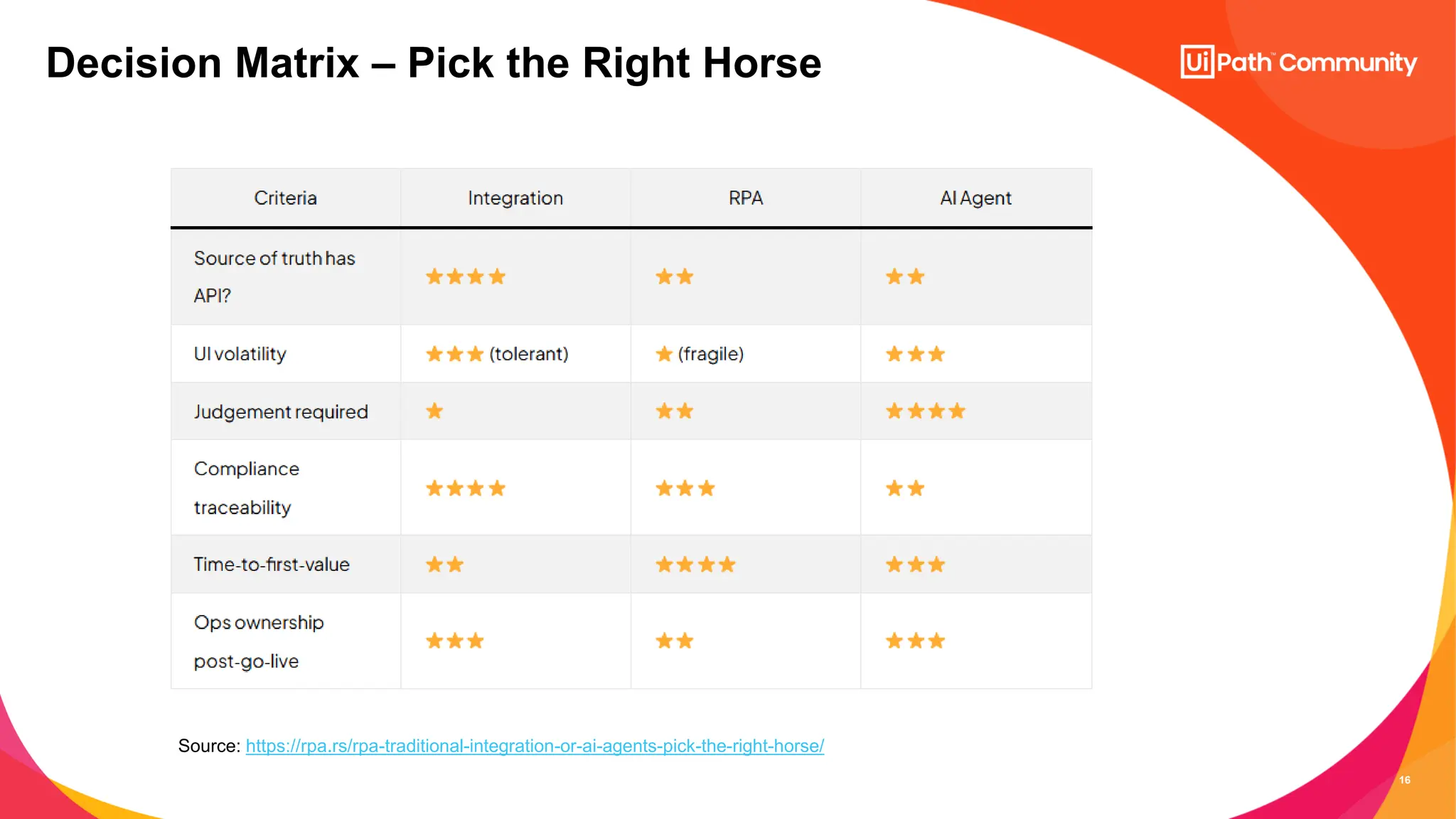This screenshot has width=1456, height=819.
Task: Click the AI Agent four-star Judgement rating
Action: [925, 411]
